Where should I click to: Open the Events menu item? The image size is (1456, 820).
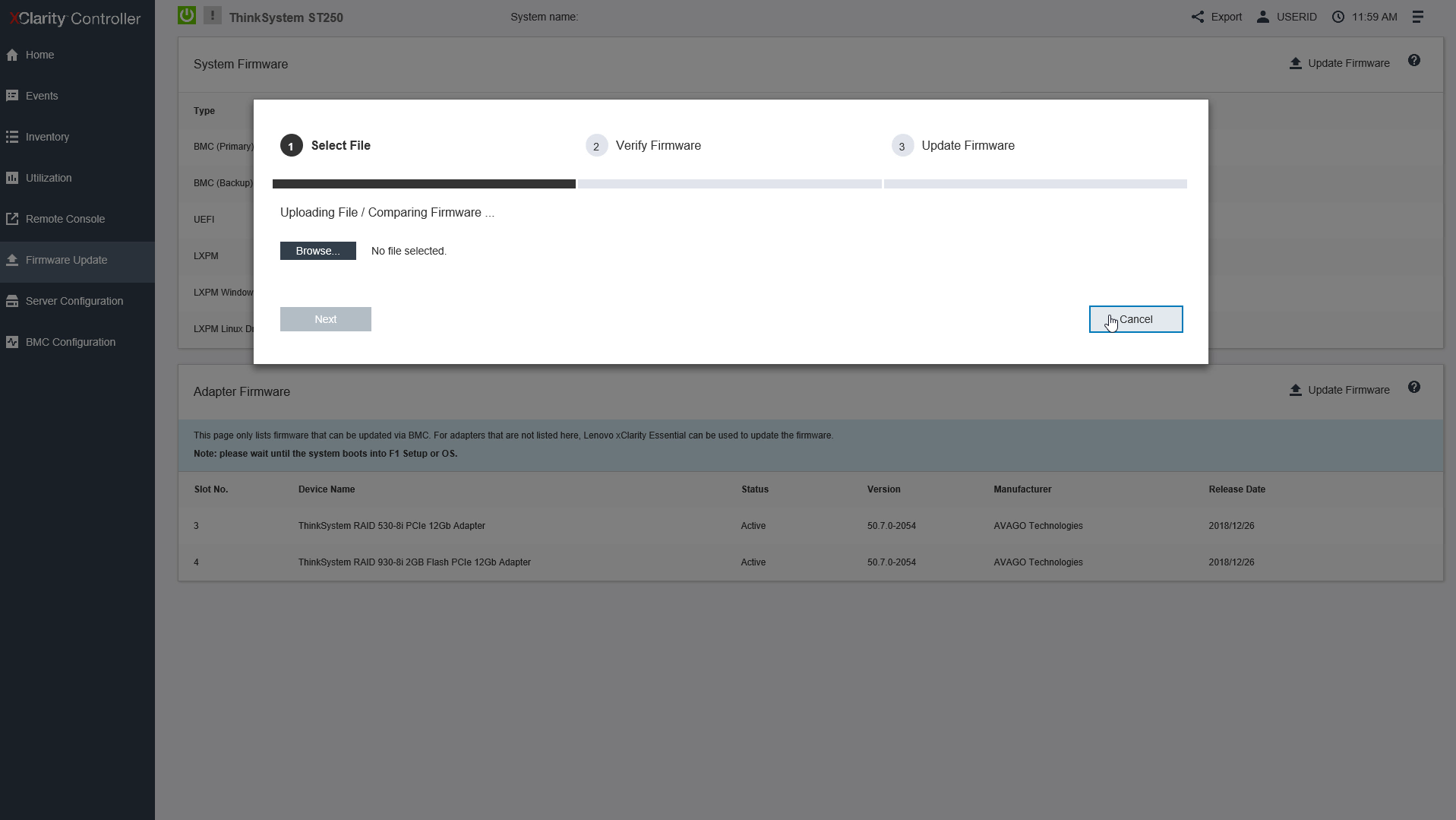[77, 96]
